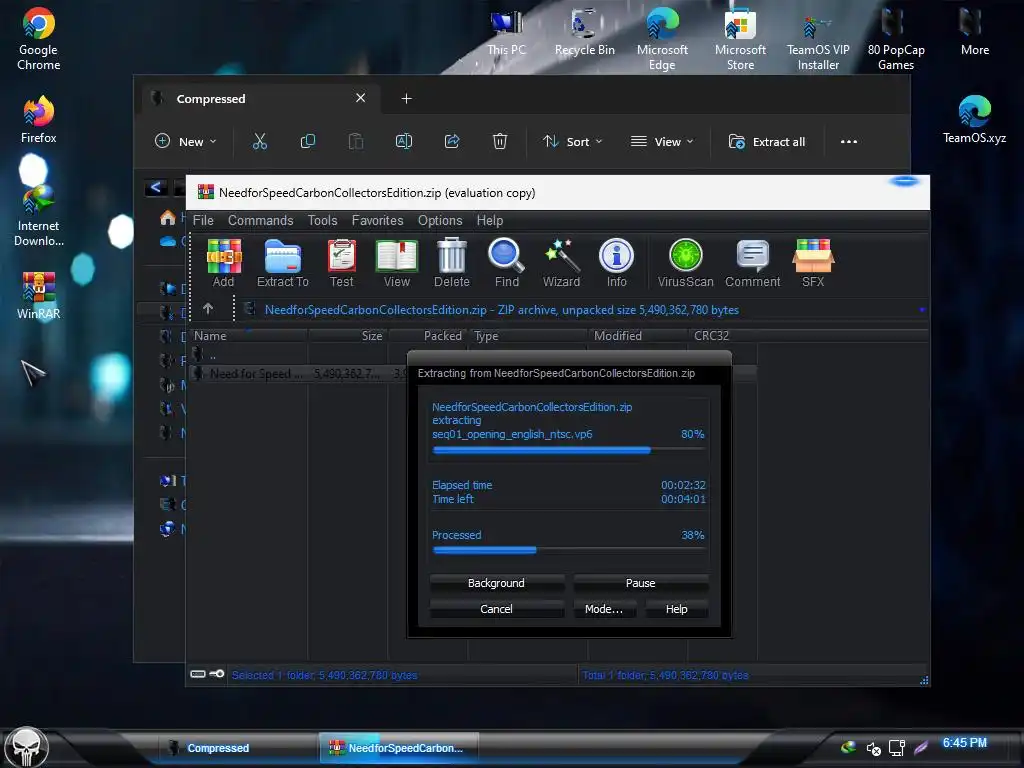Click the Cut scissors icon in Explorer

260,141
